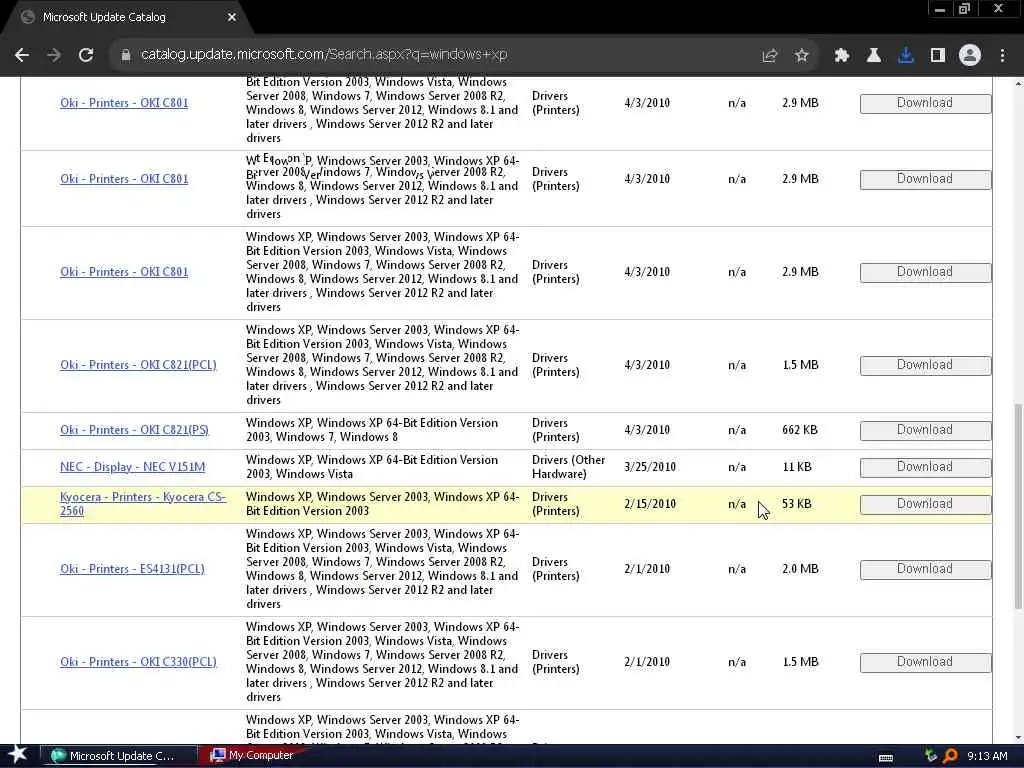Open Oki C821(PCL) driver link
The width and height of the screenshot is (1024, 768).
(138, 364)
